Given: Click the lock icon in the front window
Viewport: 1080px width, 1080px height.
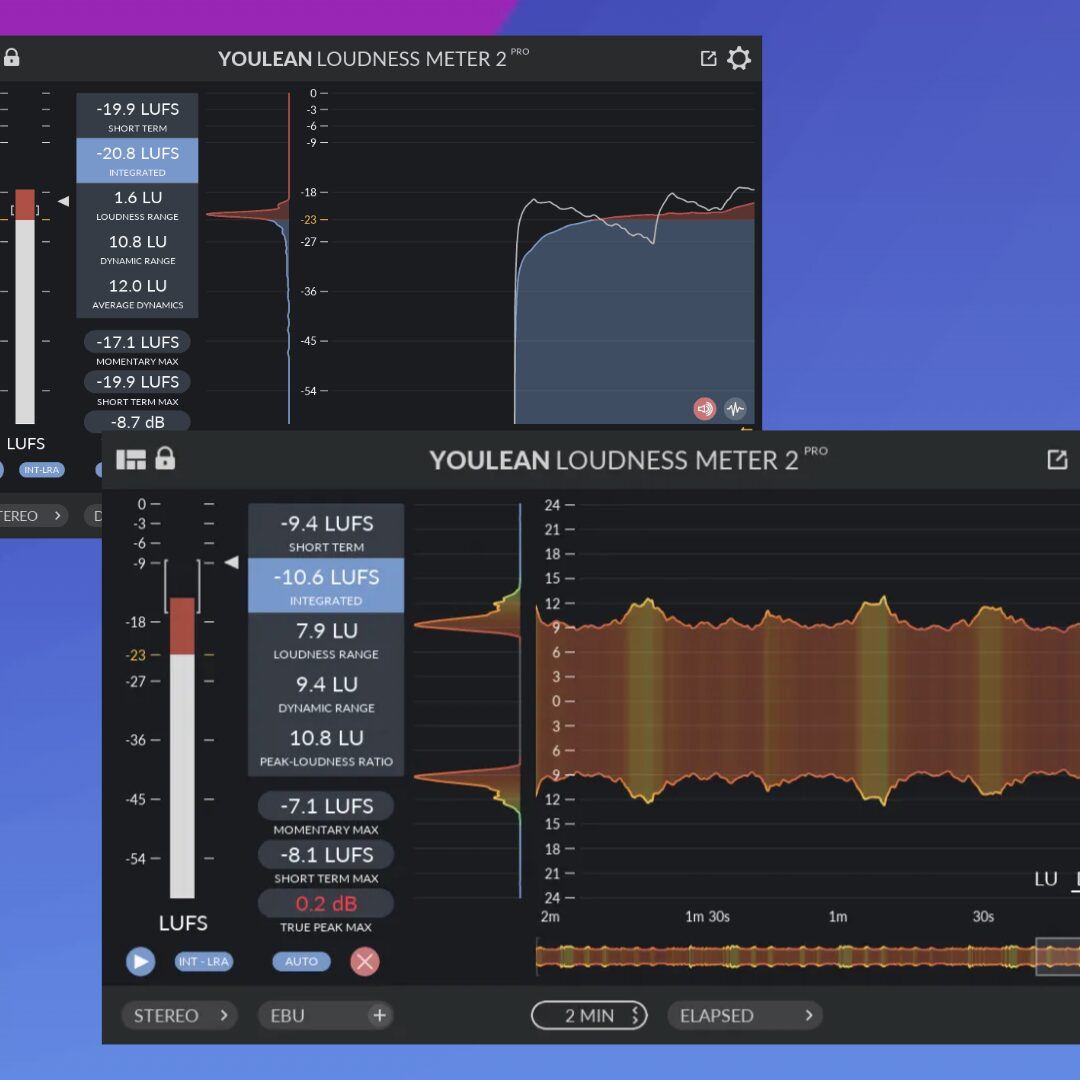Looking at the screenshot, I should click(x=165, y=458).
